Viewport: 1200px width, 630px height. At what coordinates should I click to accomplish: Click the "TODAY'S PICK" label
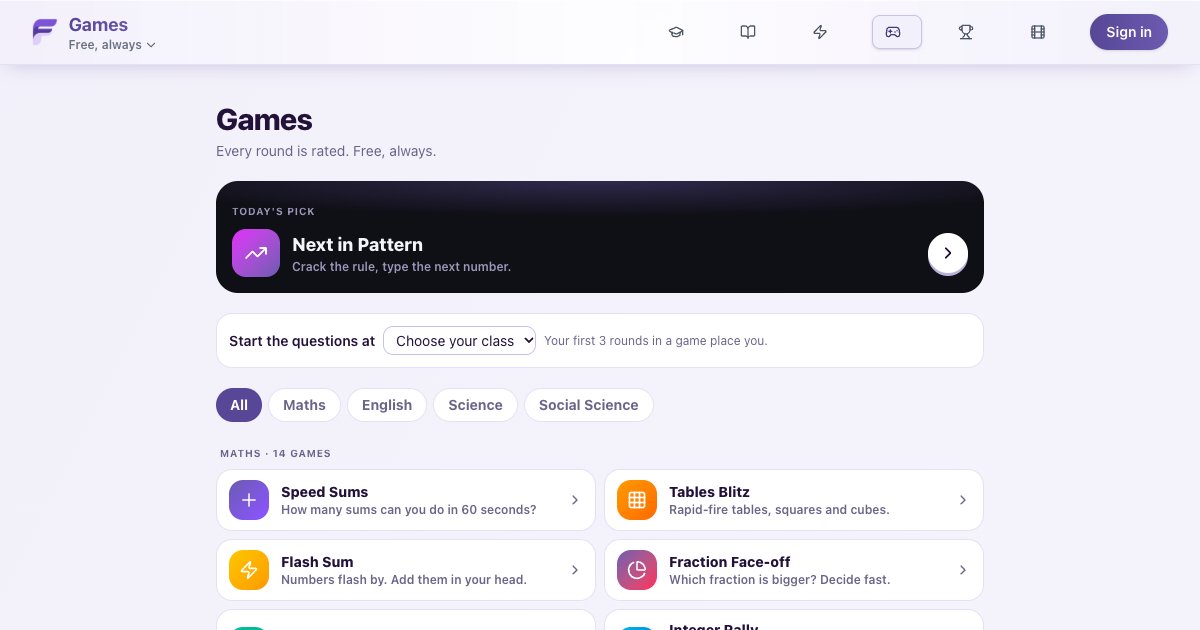point(273,212)
